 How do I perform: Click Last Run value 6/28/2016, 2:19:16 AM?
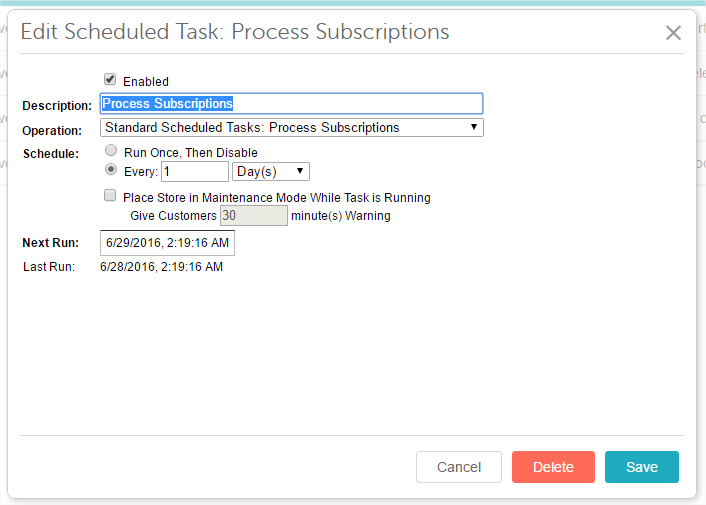[x=161, y=267]
